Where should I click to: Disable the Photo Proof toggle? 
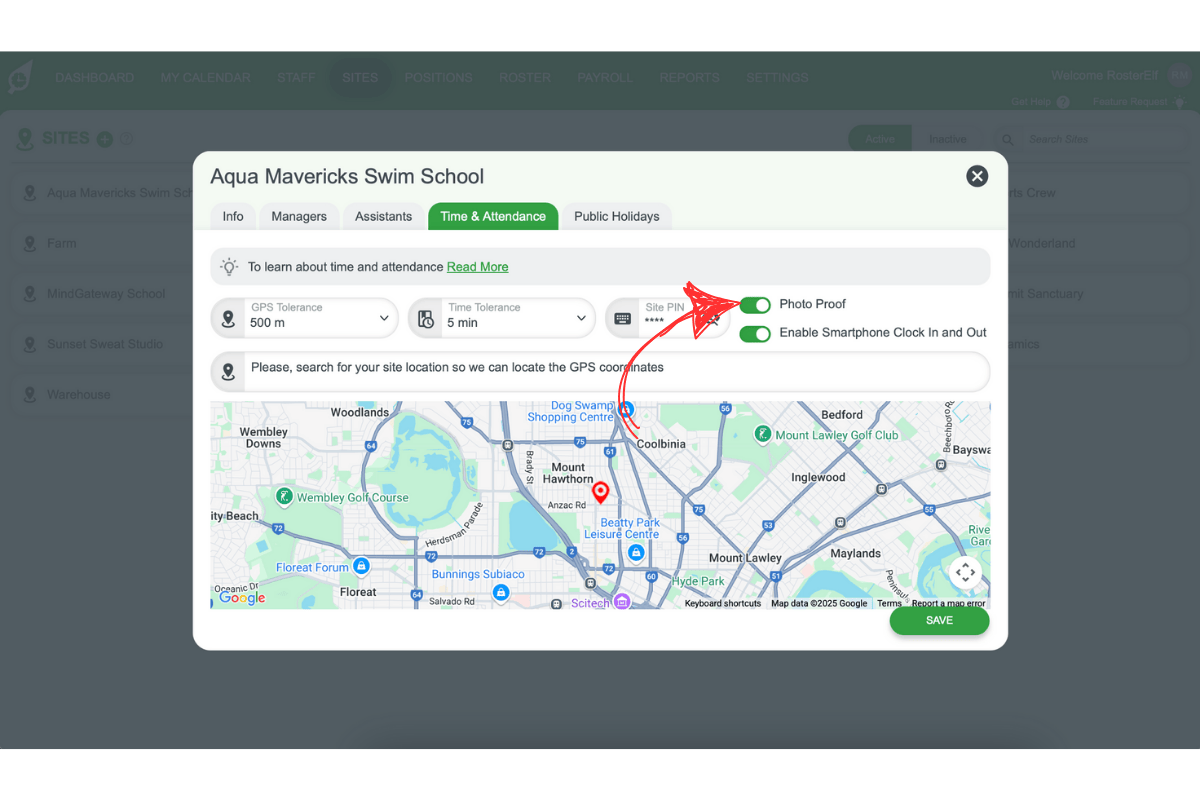click(755, 305)
